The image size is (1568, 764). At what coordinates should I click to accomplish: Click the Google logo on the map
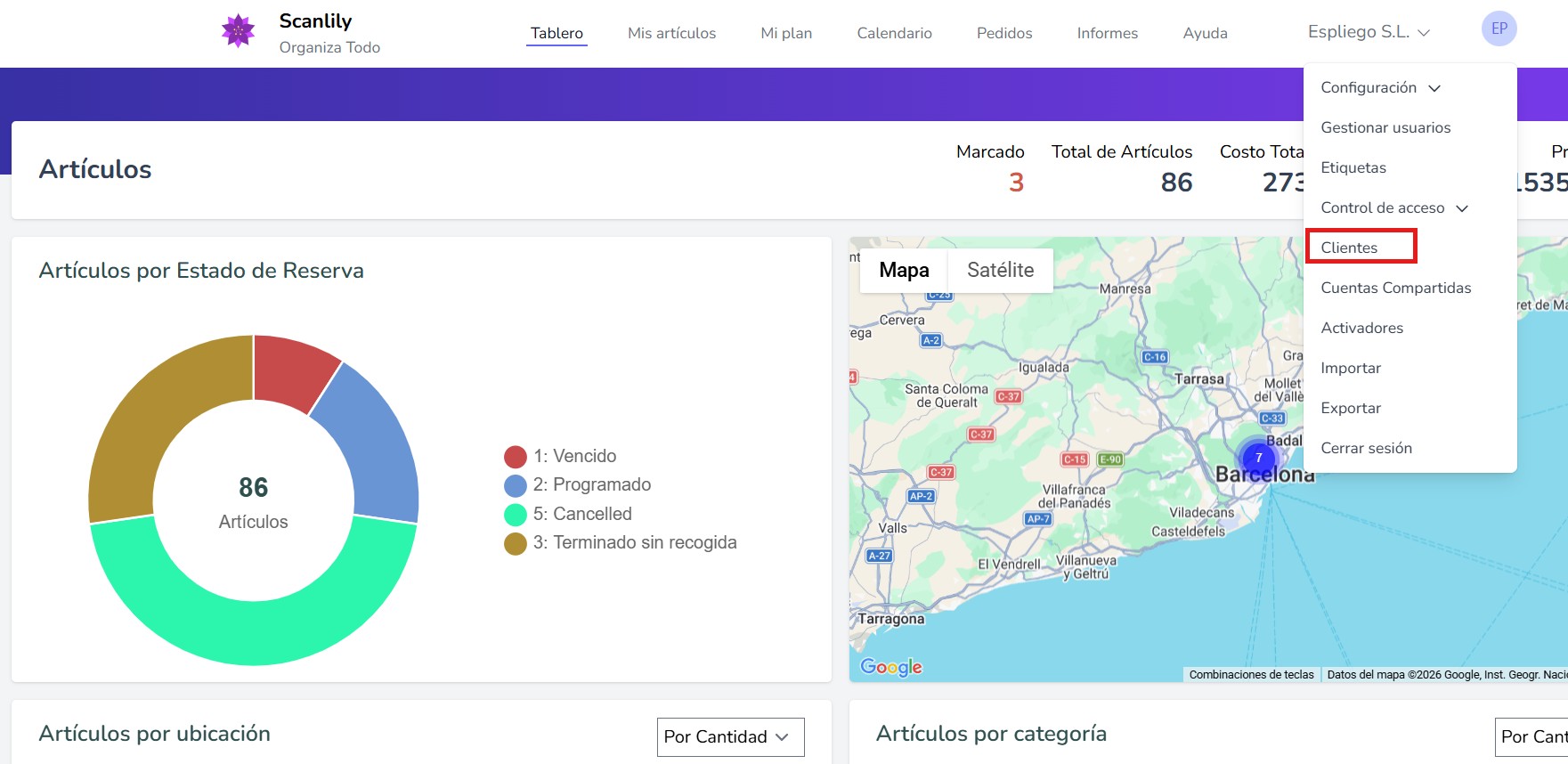[x=891, y=667]
